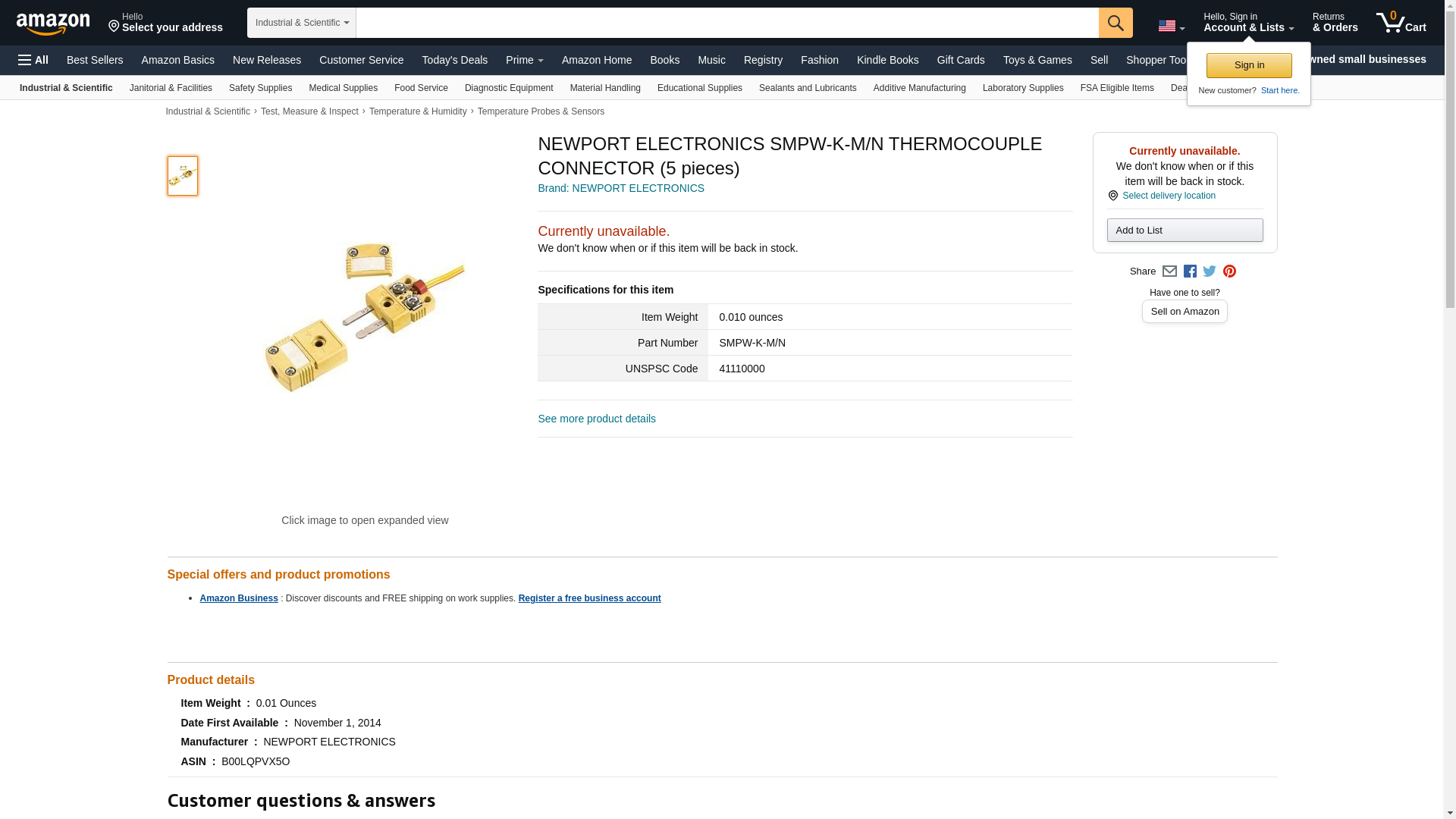Viewport: 1456px width, 819px height.
Task: Select the thermocouple connector thumbnail image
Action: tap(183, 176)
